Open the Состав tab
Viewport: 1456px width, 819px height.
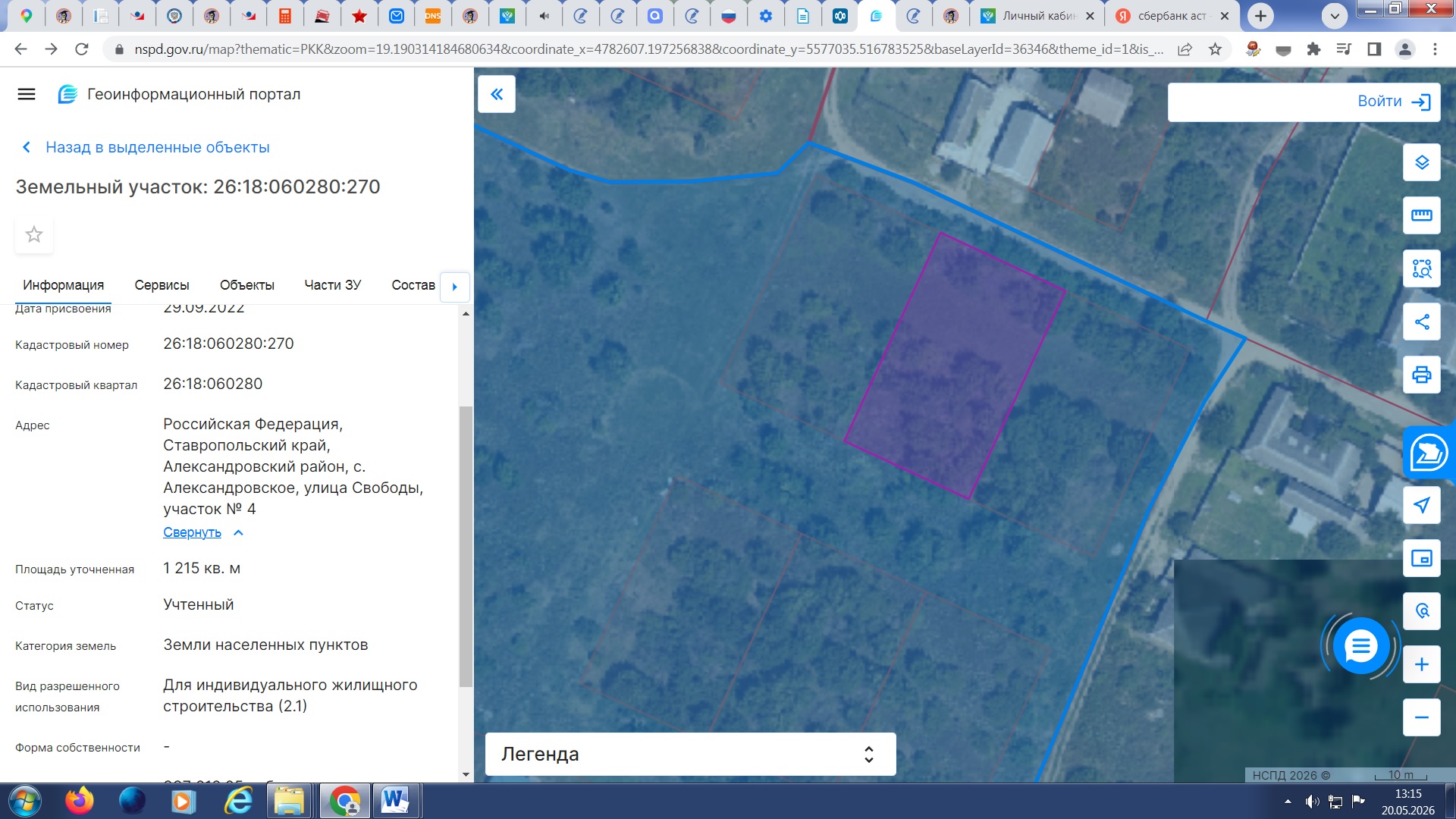point(413,285)
